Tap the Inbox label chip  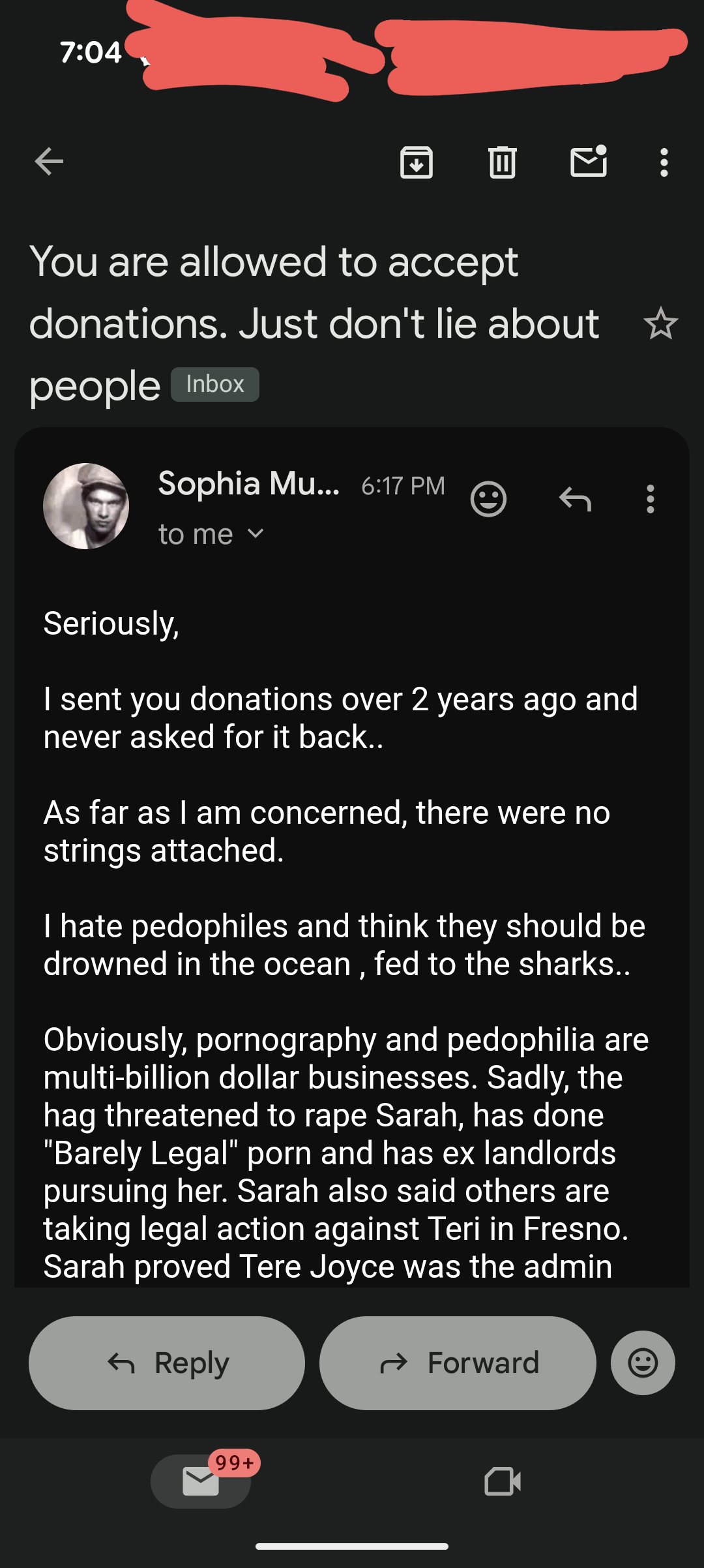point(215,384)
